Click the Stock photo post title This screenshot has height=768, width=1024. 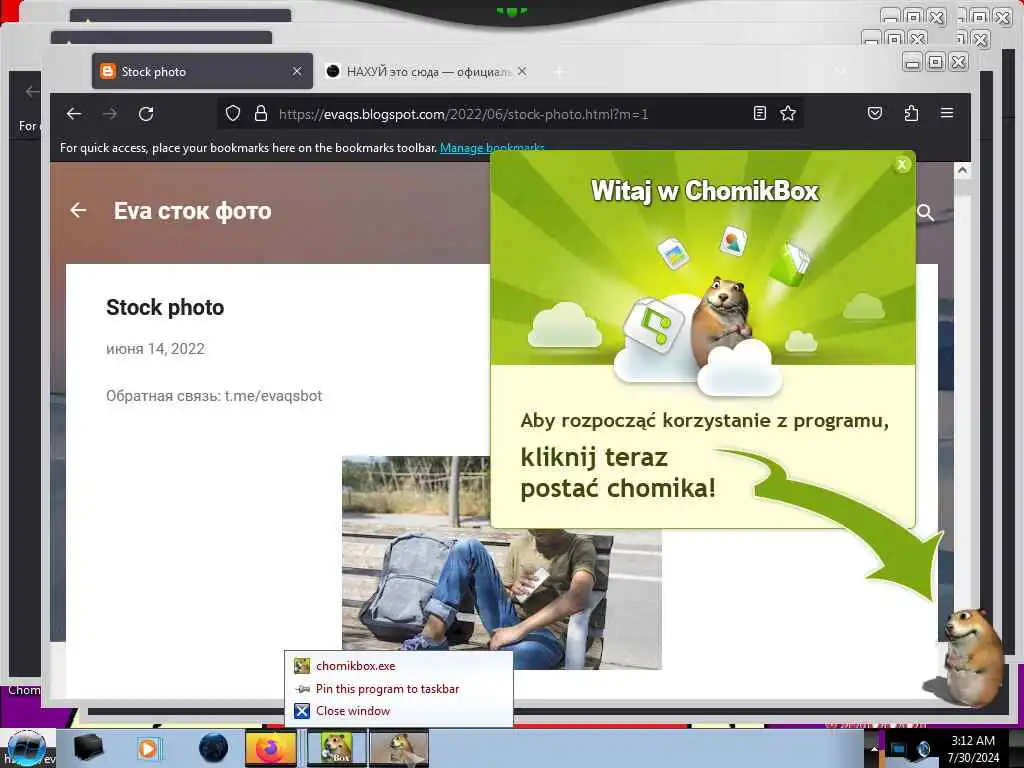pyautogui.click(x=165, y=307)
